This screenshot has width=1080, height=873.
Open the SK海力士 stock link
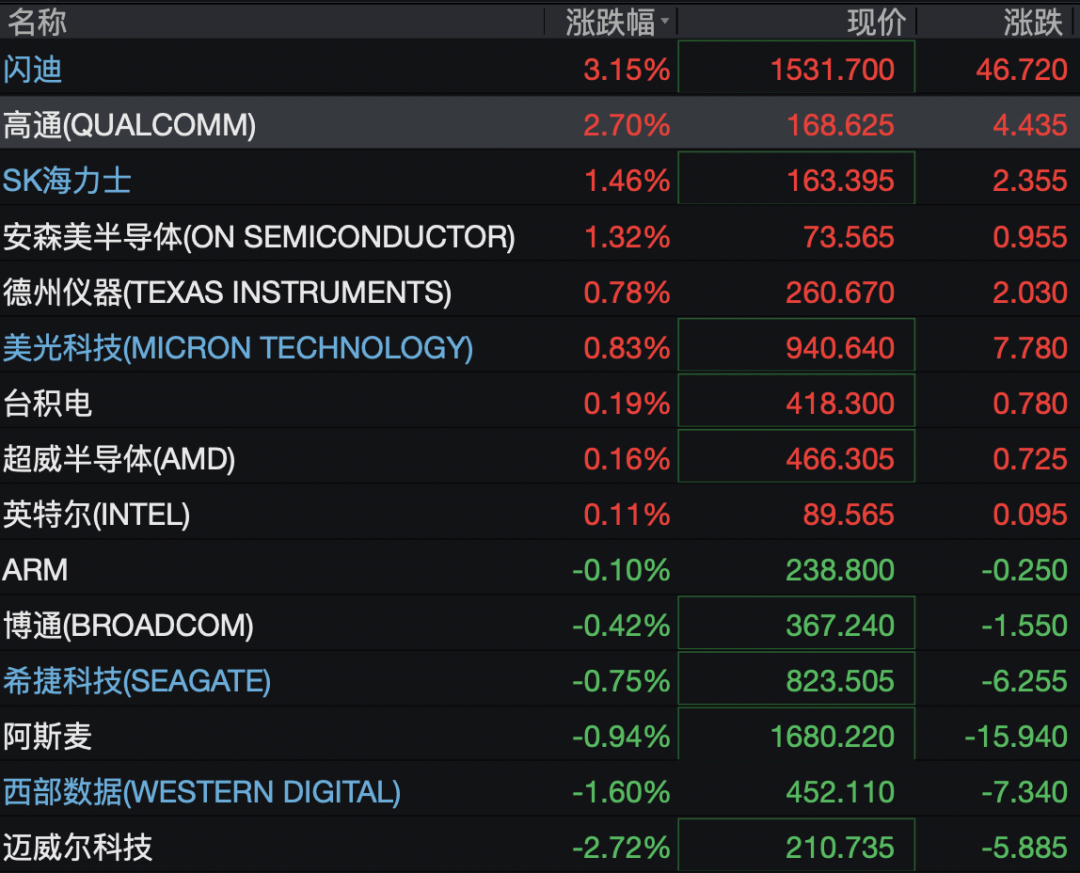(x=67, y=181)
